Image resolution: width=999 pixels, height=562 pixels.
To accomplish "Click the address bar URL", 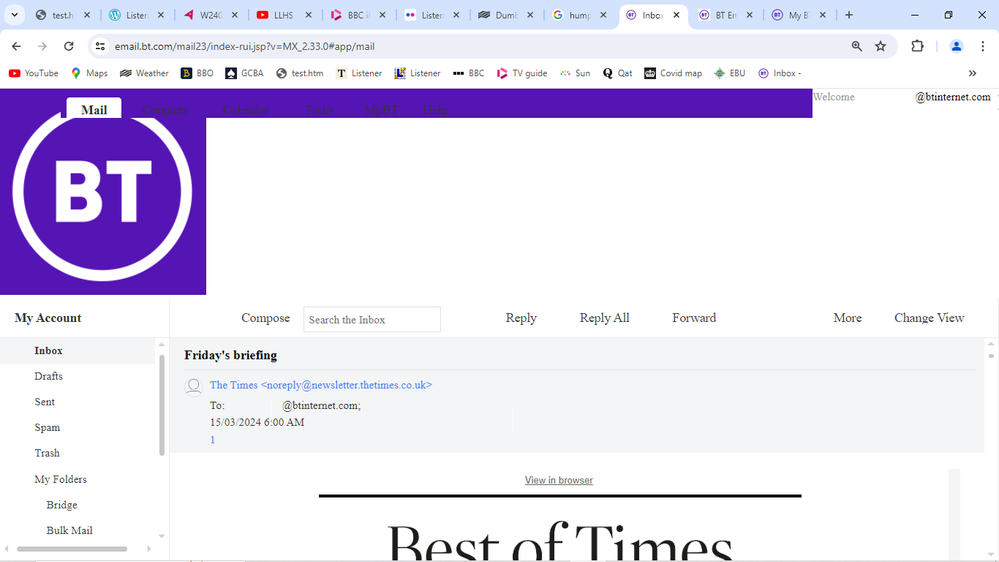I will 245,46.
